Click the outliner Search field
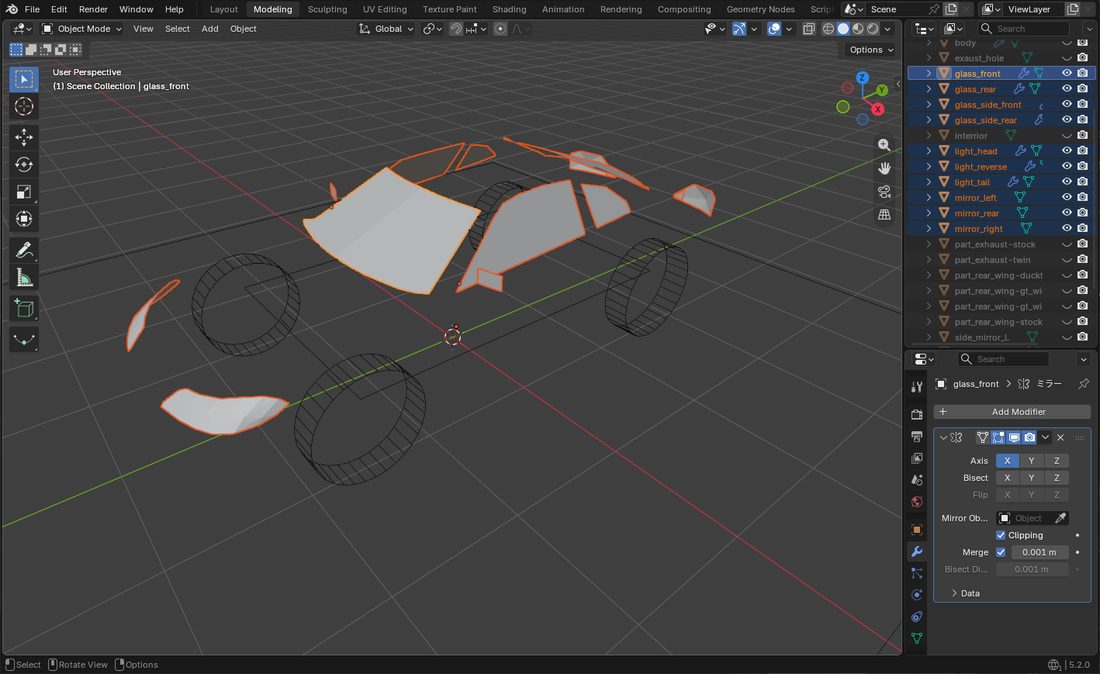 pos(1024,29)
